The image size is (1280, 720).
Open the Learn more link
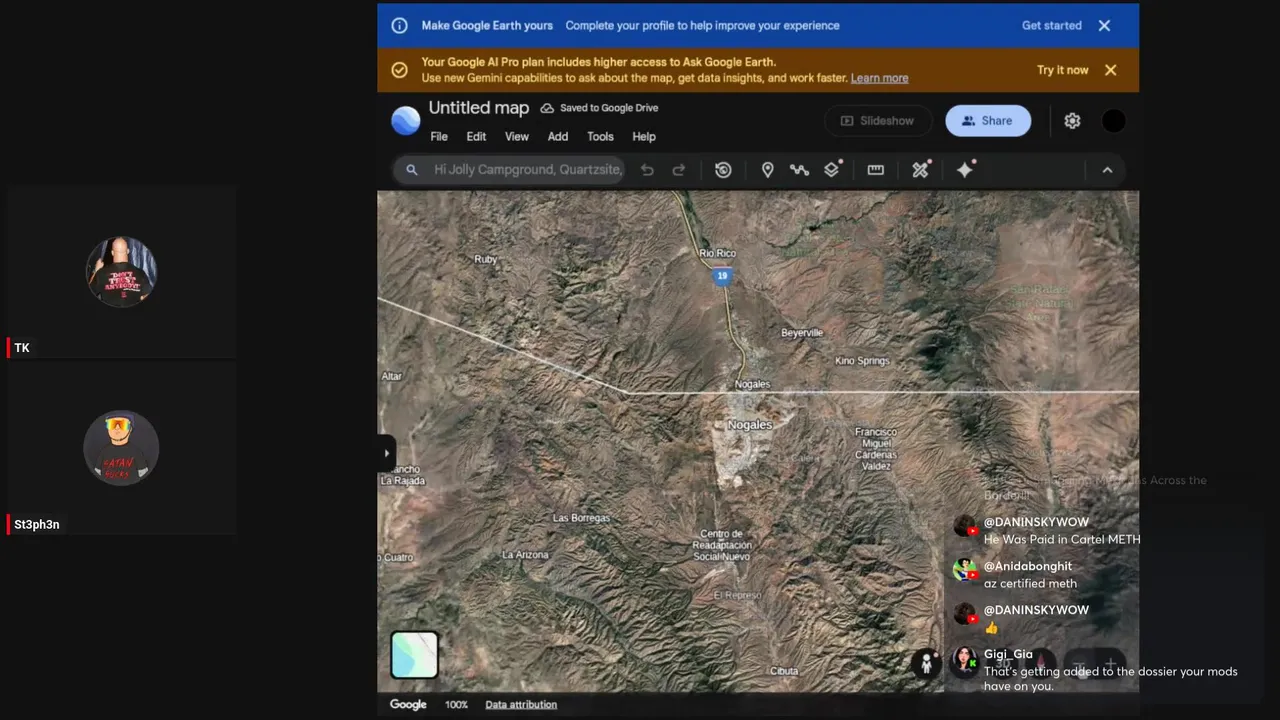(880, 78)
